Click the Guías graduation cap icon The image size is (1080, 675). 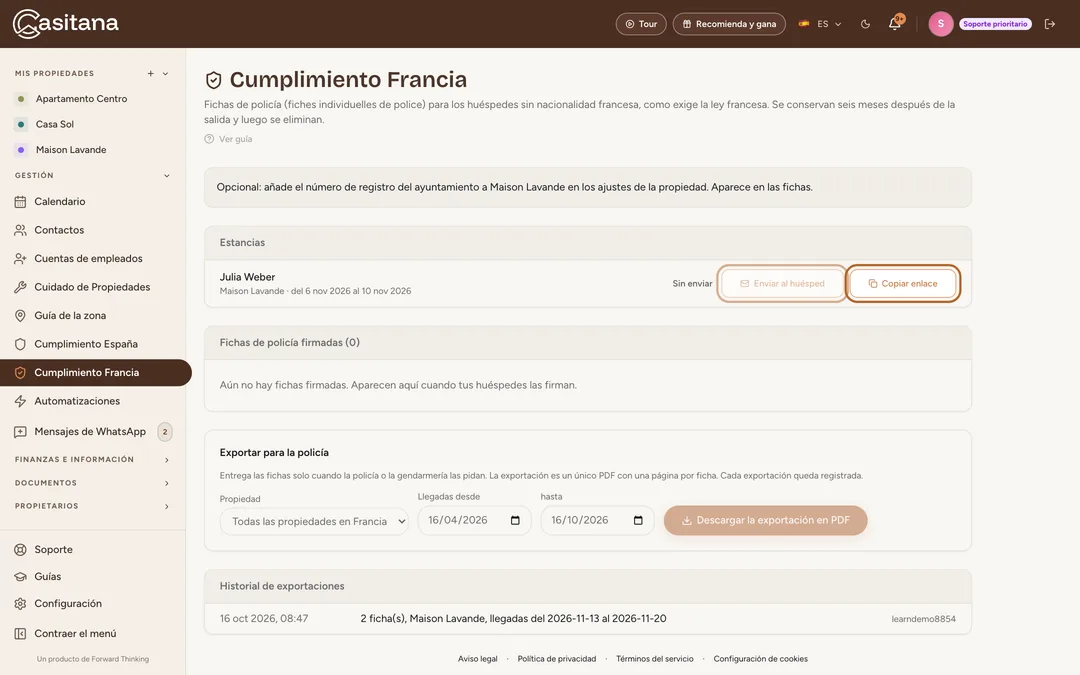click(x=20, y=577)
